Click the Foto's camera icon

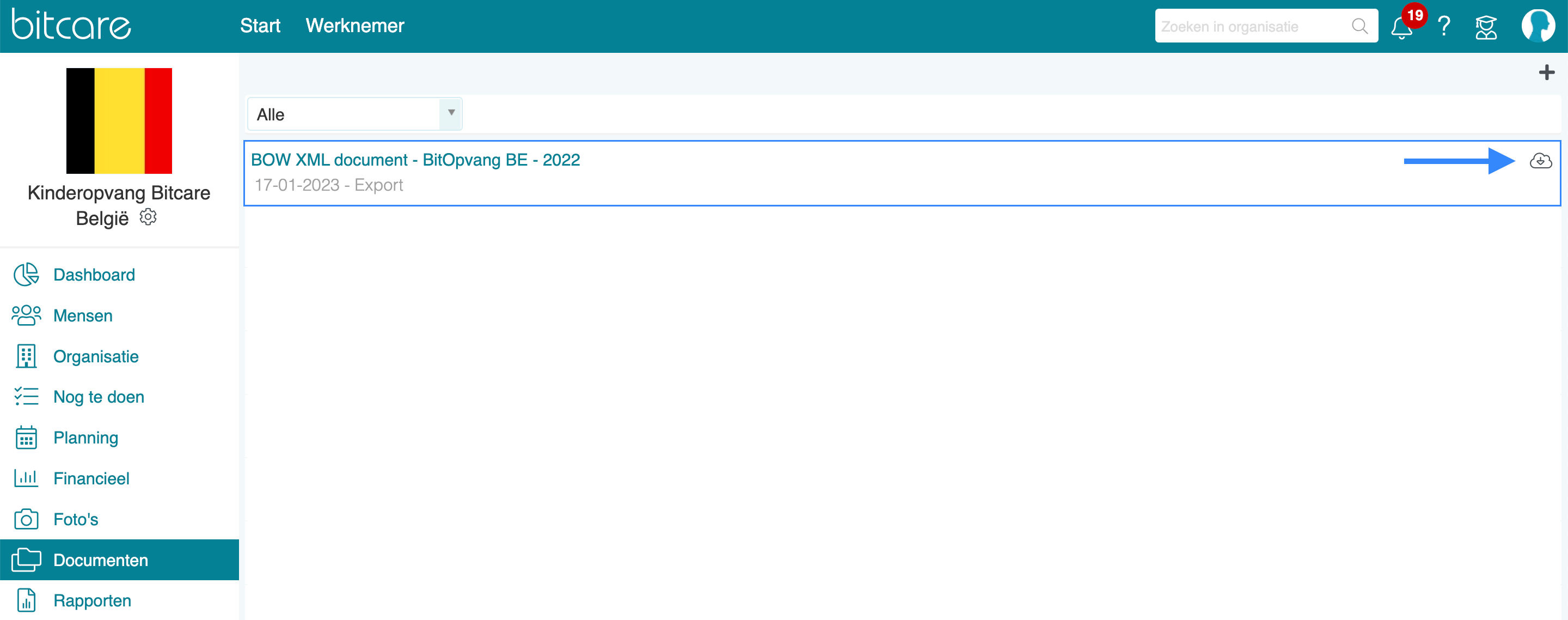26,519
